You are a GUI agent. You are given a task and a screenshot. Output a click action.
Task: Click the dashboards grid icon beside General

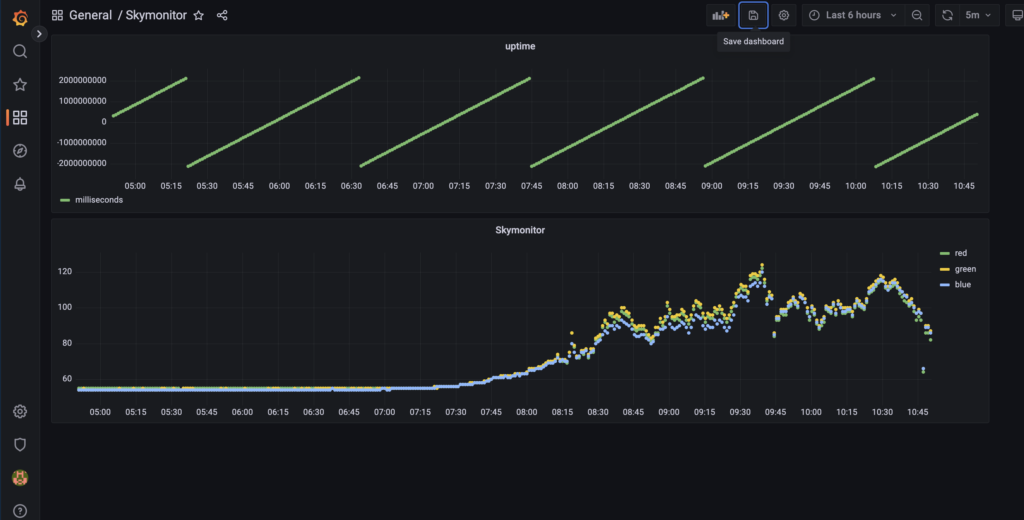(x=57, y=15)
